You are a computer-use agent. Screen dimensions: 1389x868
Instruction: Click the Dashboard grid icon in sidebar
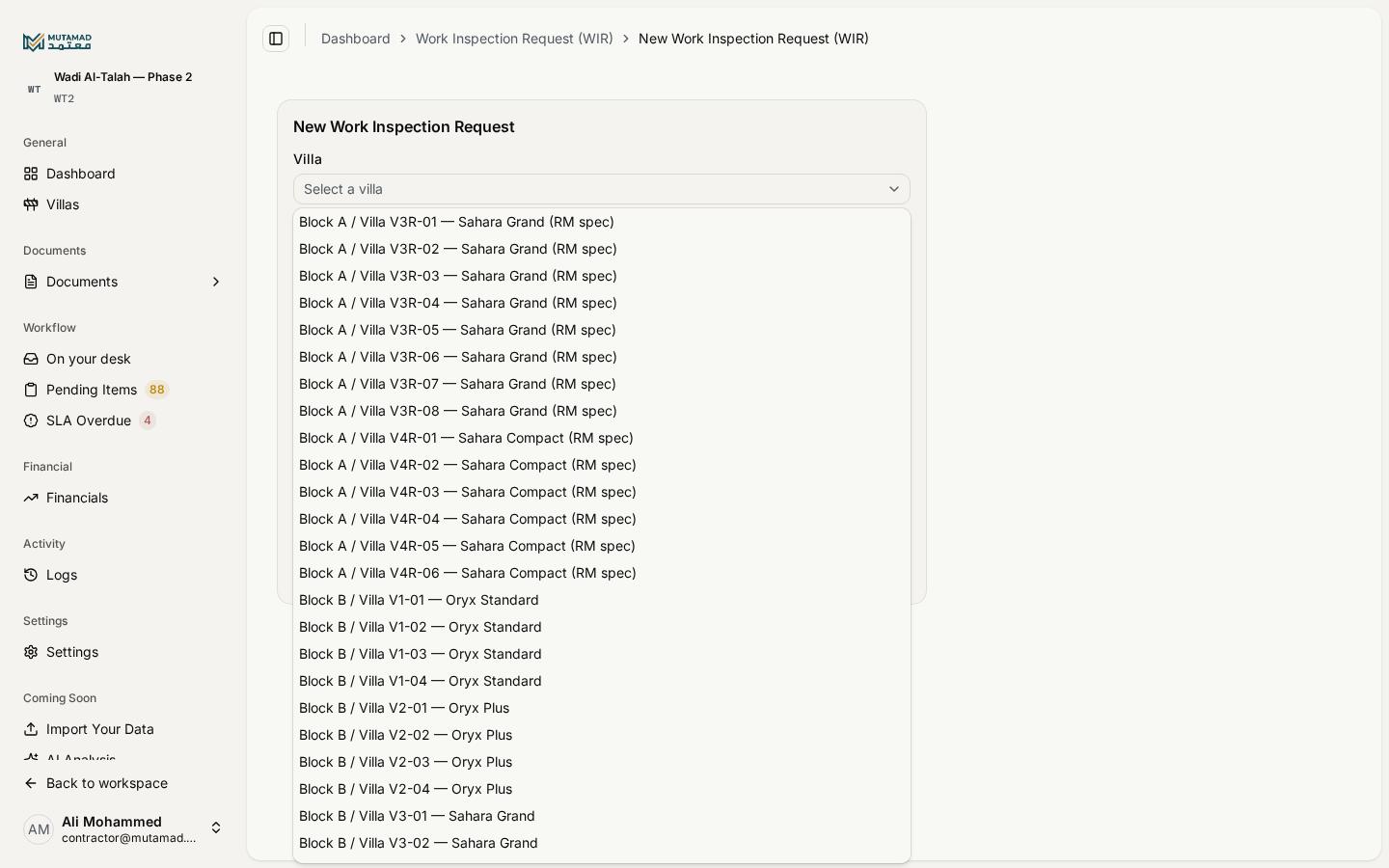(x=31, y=174)
